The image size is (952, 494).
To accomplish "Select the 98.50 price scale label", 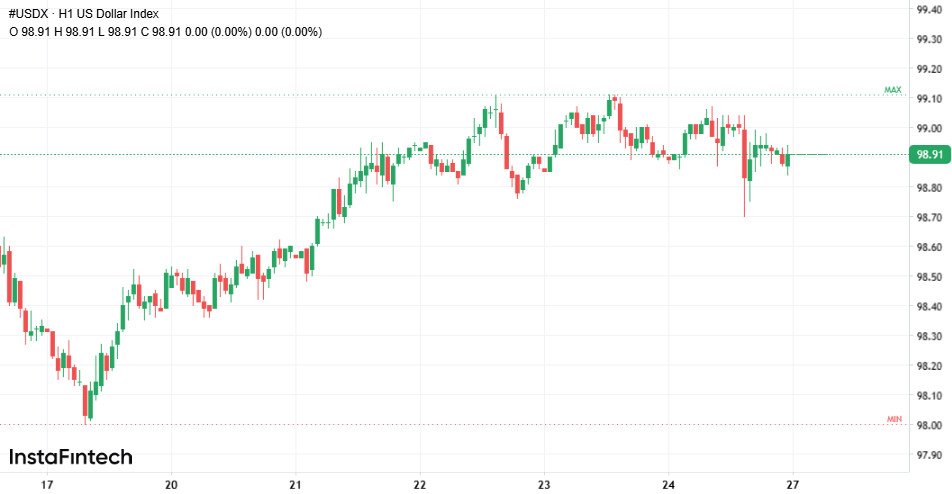I will [929, 277].
